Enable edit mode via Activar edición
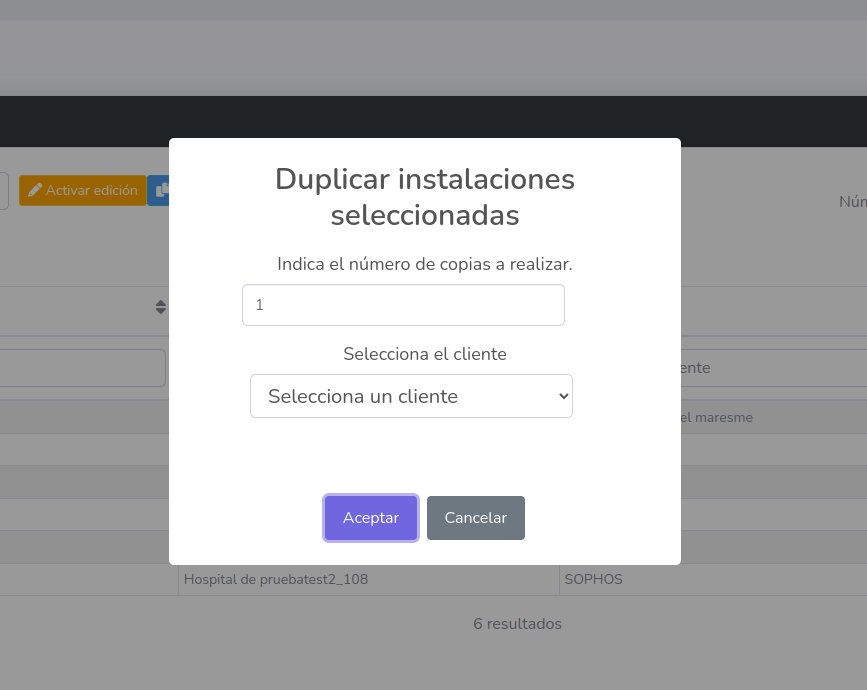The height and width of the screenshot is (690, 867). tap(82, 190)
